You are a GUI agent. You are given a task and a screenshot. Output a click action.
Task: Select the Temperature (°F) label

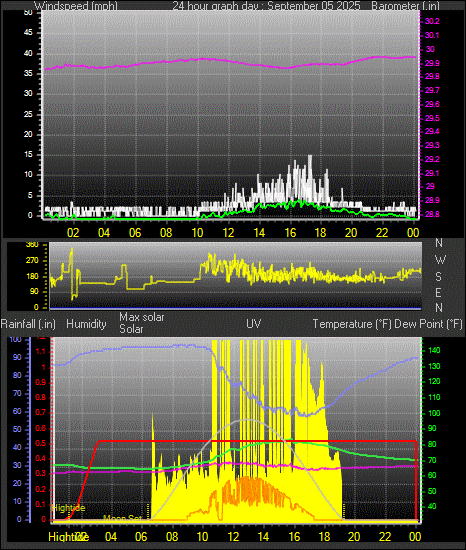352,324
